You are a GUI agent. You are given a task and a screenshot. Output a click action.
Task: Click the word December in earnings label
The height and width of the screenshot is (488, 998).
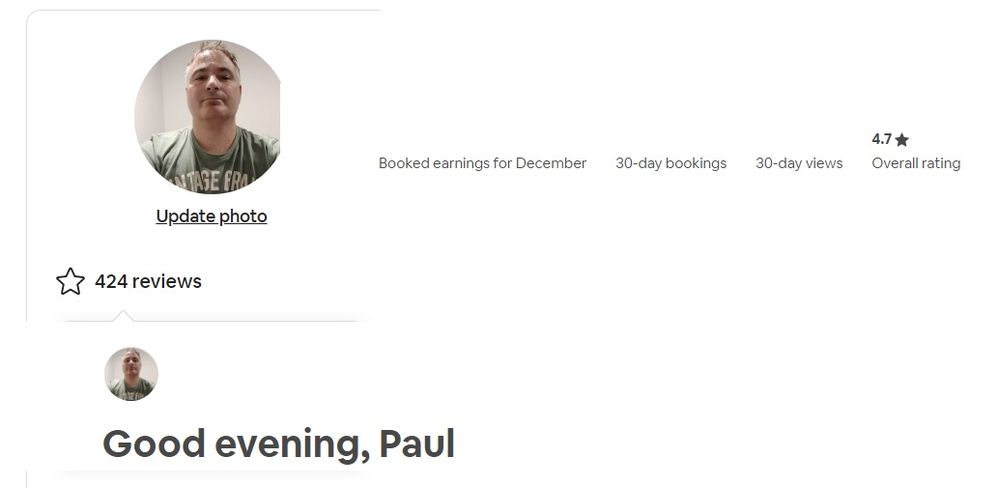pyautogui.click(x=551, y=163)
